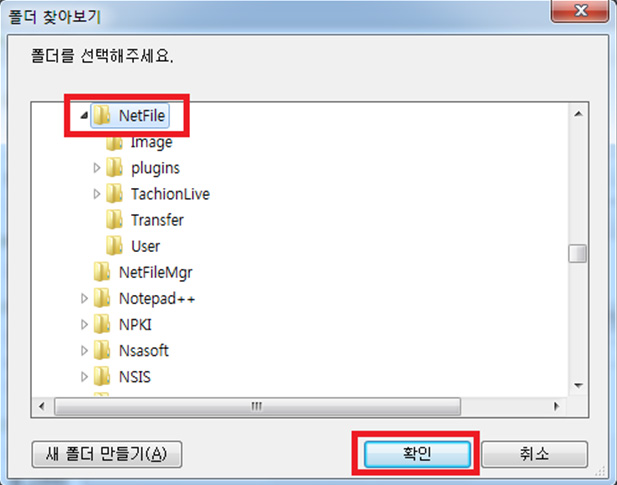
Task: Select the User folder icon
Action: click(x=114, y=245)
